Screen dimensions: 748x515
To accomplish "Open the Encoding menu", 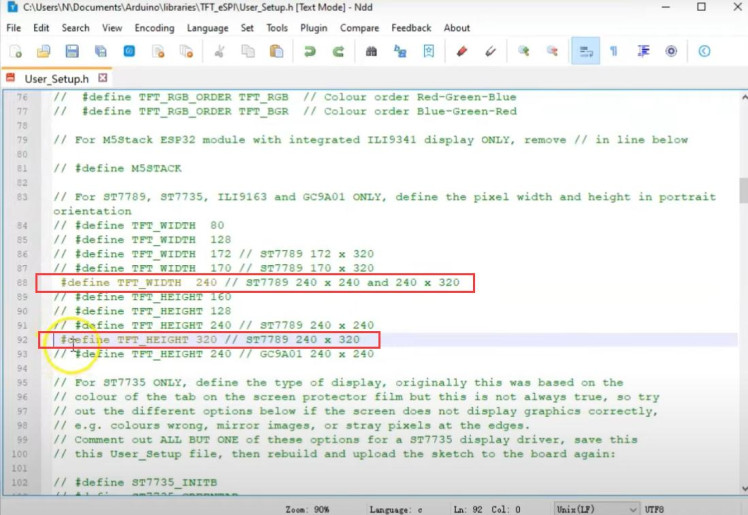I will (154, 28).
